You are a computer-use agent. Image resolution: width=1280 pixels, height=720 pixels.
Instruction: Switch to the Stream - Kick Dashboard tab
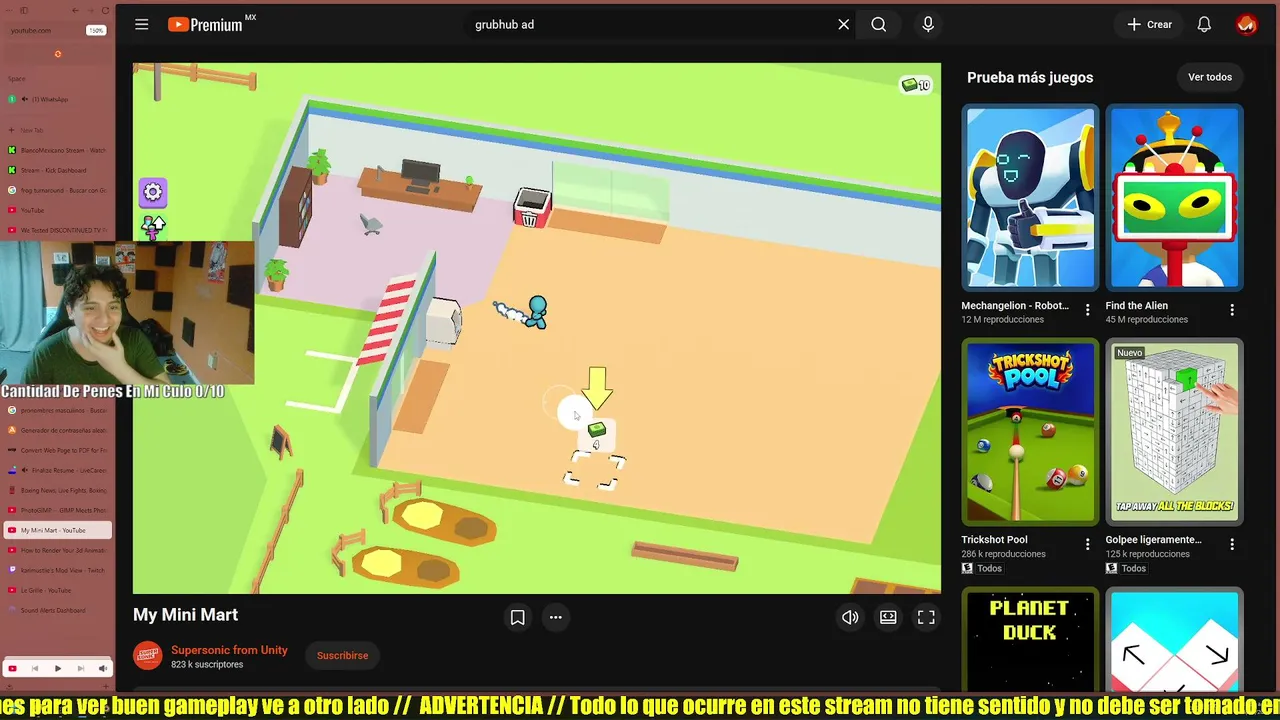tap(57, 170)
